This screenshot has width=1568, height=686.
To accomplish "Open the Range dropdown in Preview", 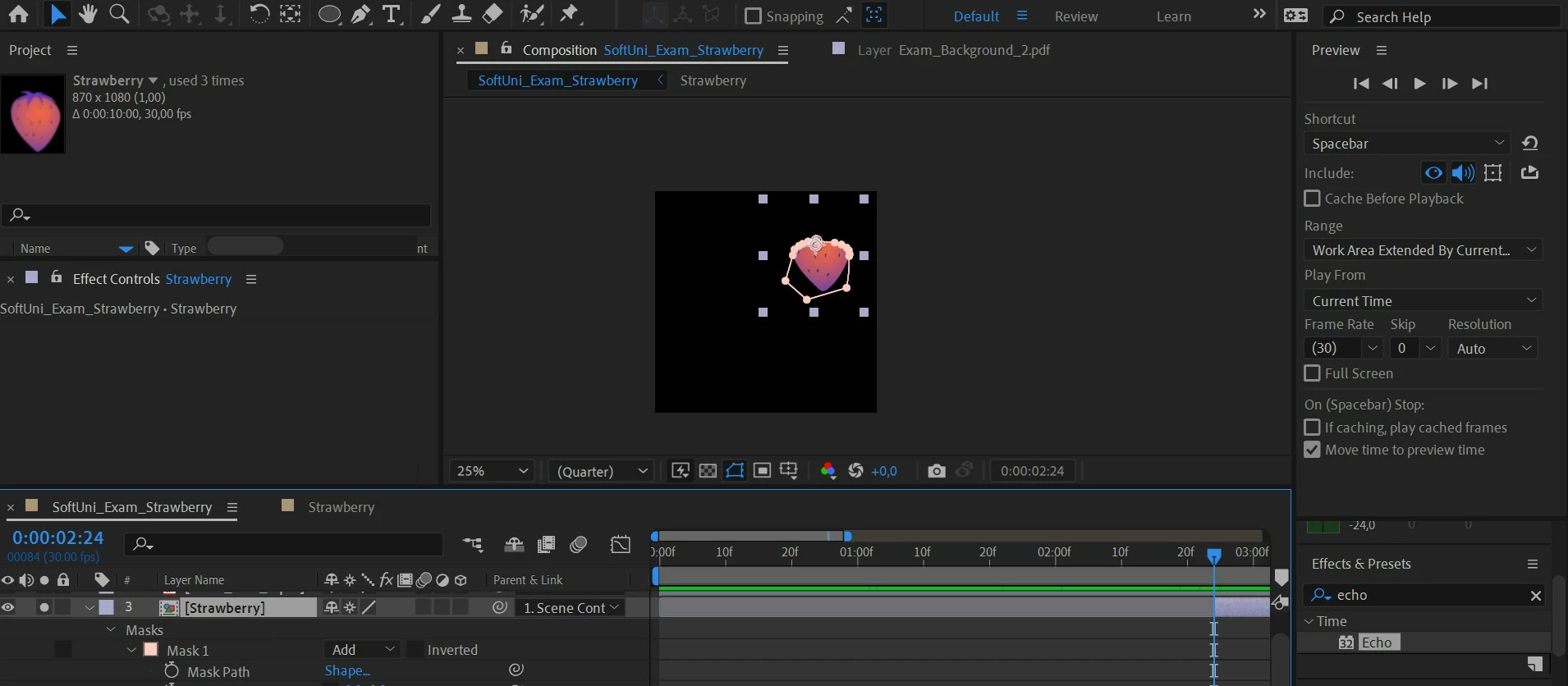I will 1423,249.
